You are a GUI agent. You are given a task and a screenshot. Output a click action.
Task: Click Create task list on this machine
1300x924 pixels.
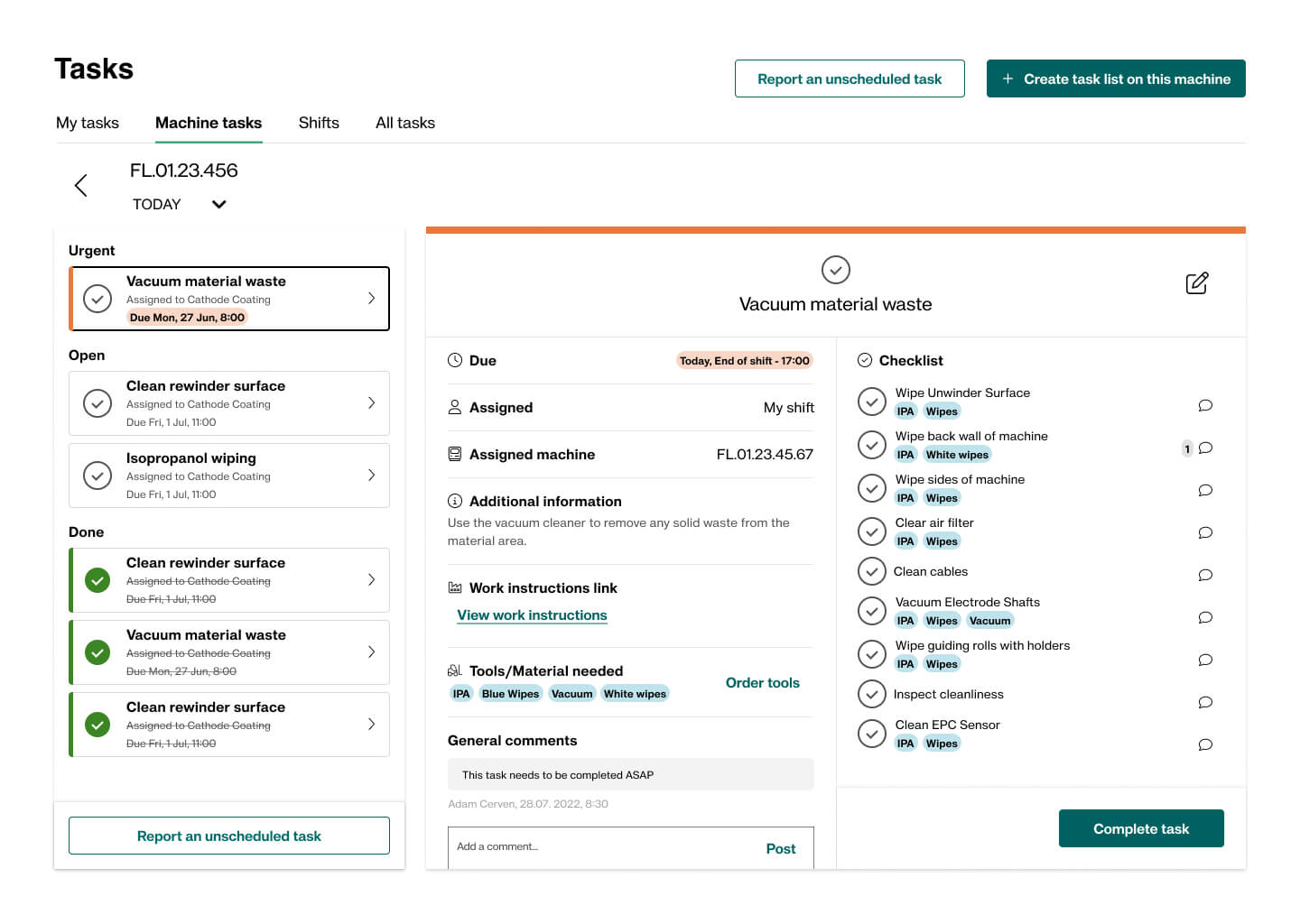point(1116,79)
